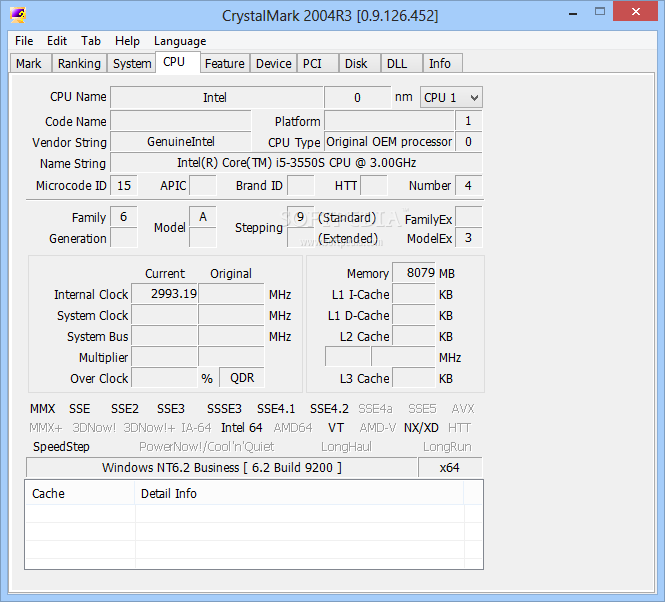Click the grayed AMD64 feature label
This screenshot has height=602, width=665.
point(293,428)
